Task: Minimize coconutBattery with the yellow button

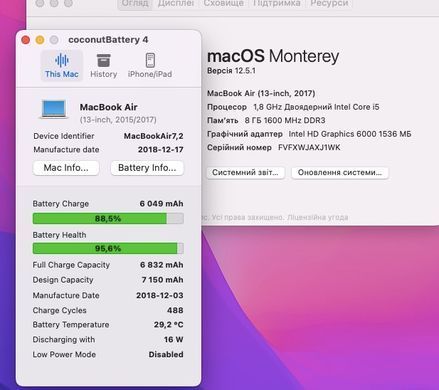Action: [x=40, y=40]
